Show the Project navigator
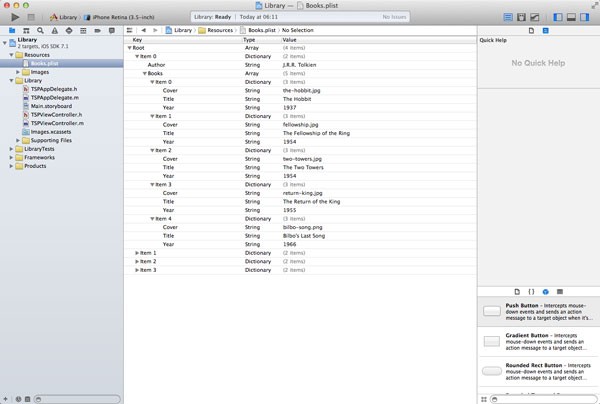The height and width of the screenshot is (404, 600). [x=12, y=30]
